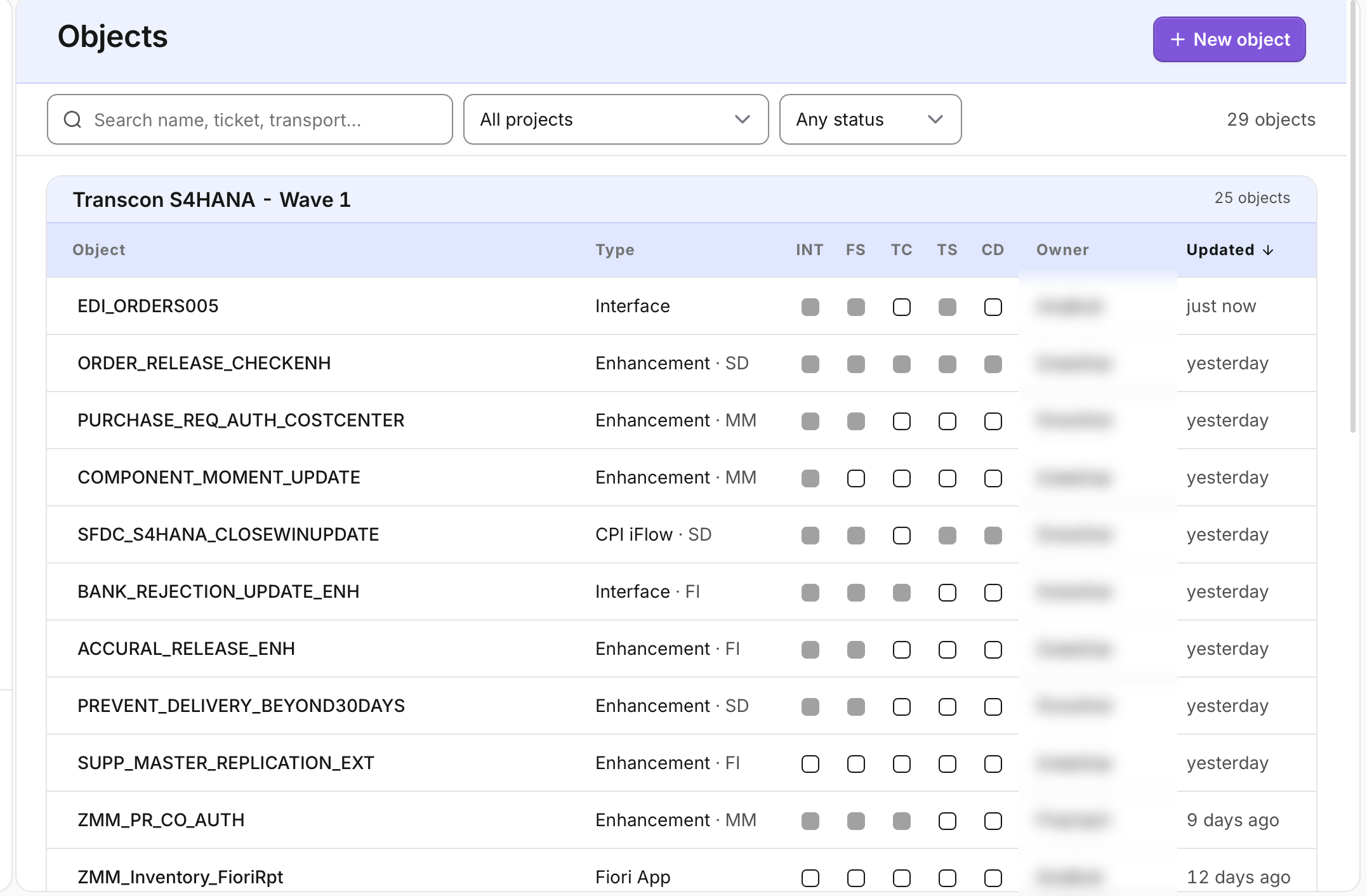
Task: Click EDI_ORDERS005 INT status square
Action: (x=810, y=306)
